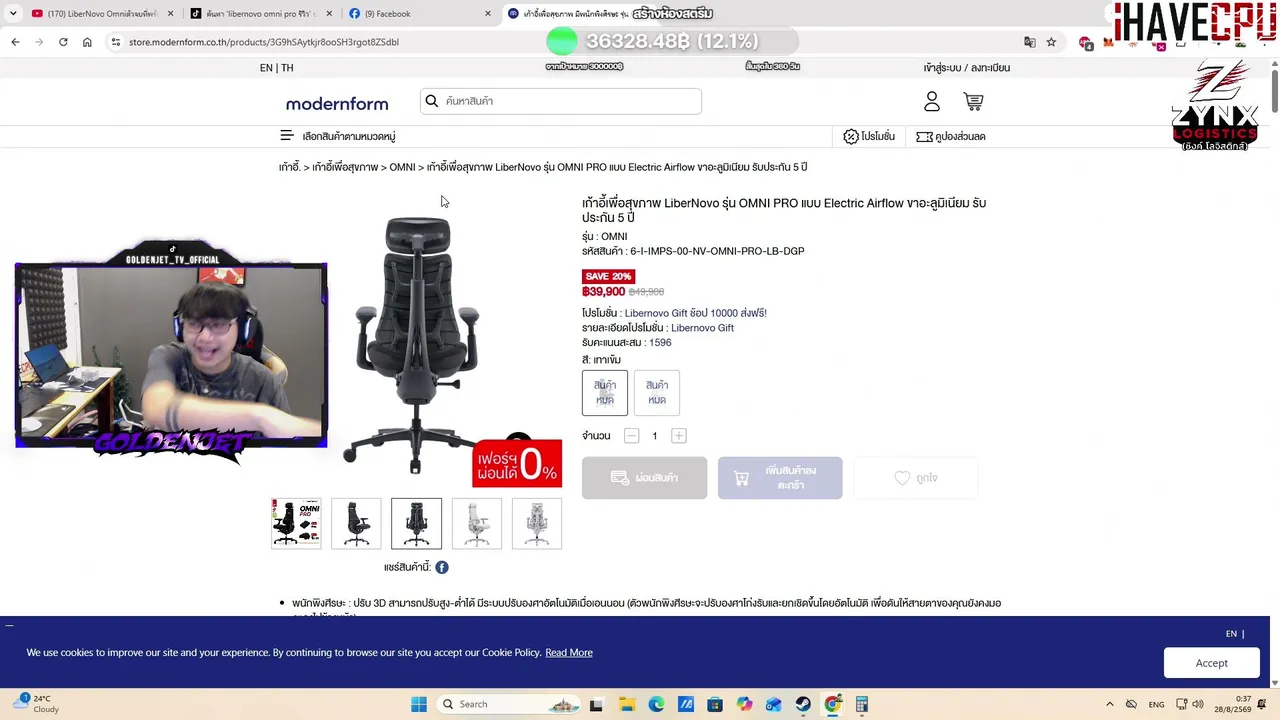Click the เก้าอี้ root breadcrumb link
The image size is (1280, 720).
coord(290,167)
